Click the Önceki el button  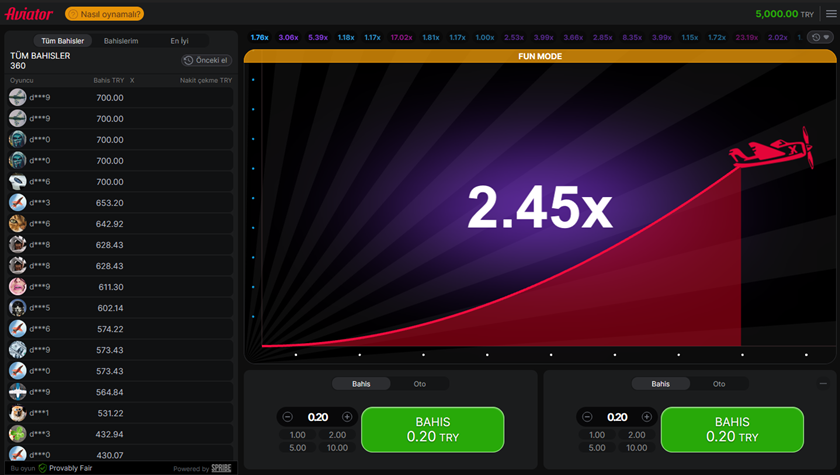coord(206,61)
